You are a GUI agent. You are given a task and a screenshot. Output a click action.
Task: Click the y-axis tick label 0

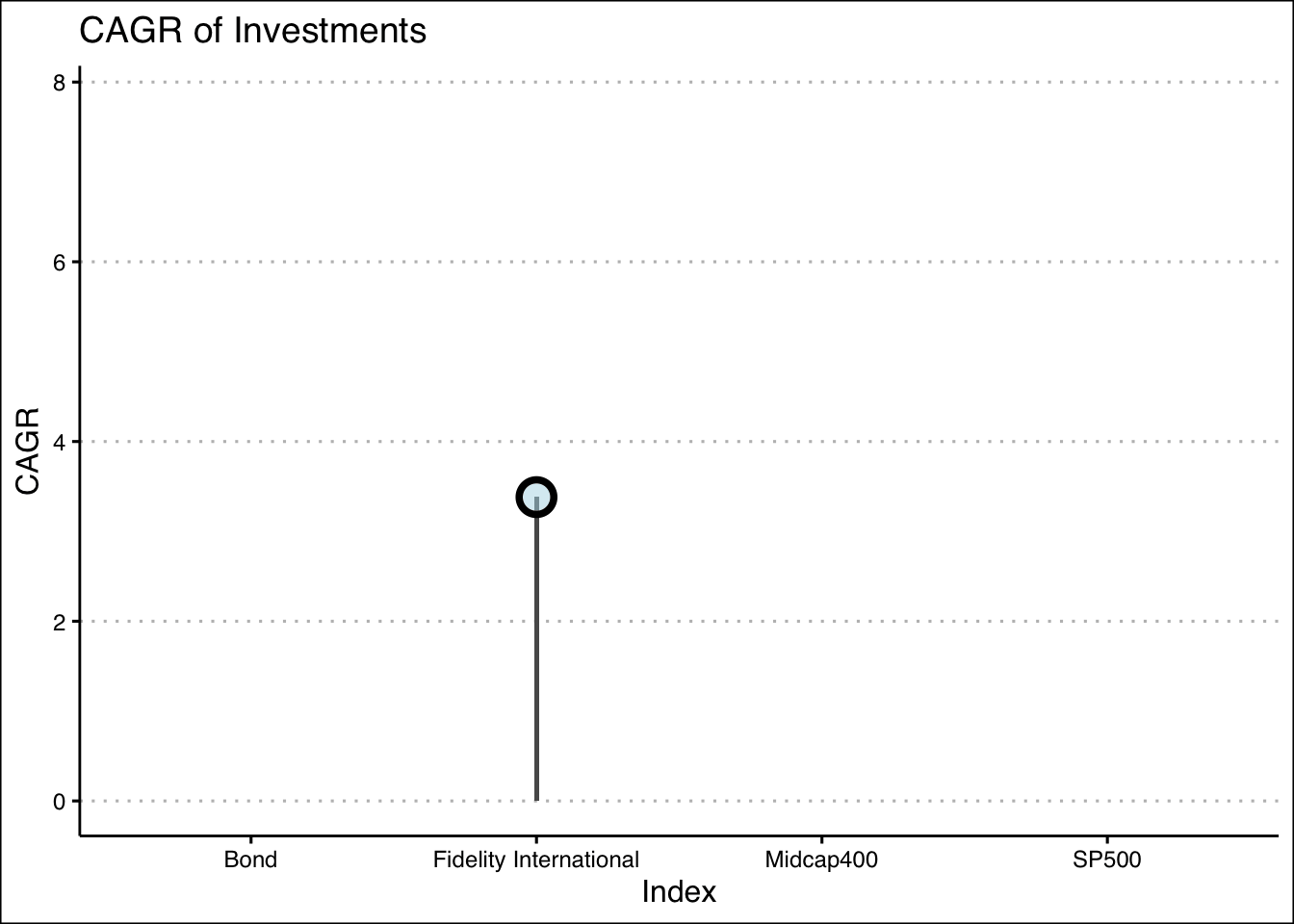point(60,801)
